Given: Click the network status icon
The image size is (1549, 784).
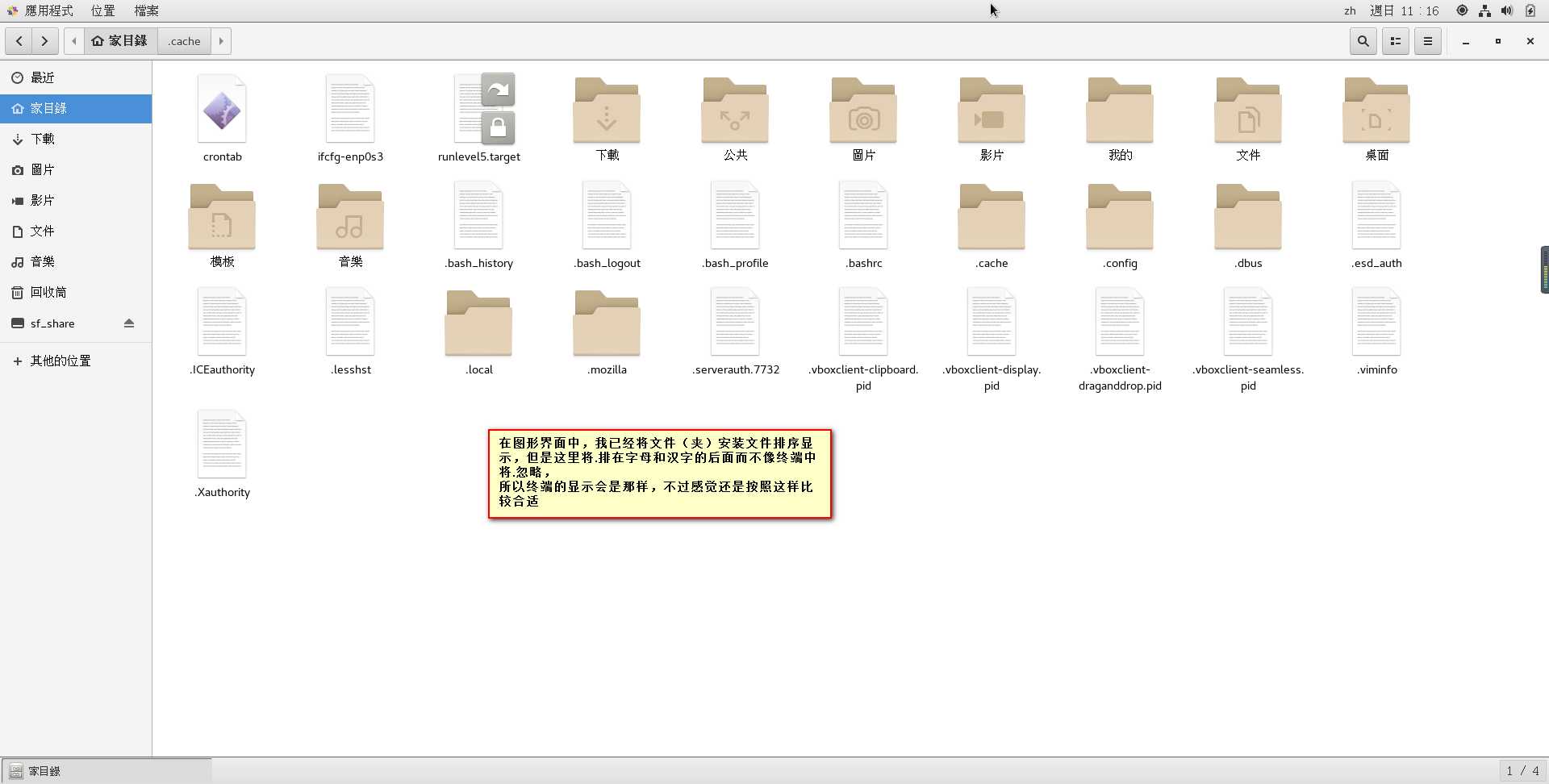Looking at the screenshot, I should click(x=1484, y=10).
